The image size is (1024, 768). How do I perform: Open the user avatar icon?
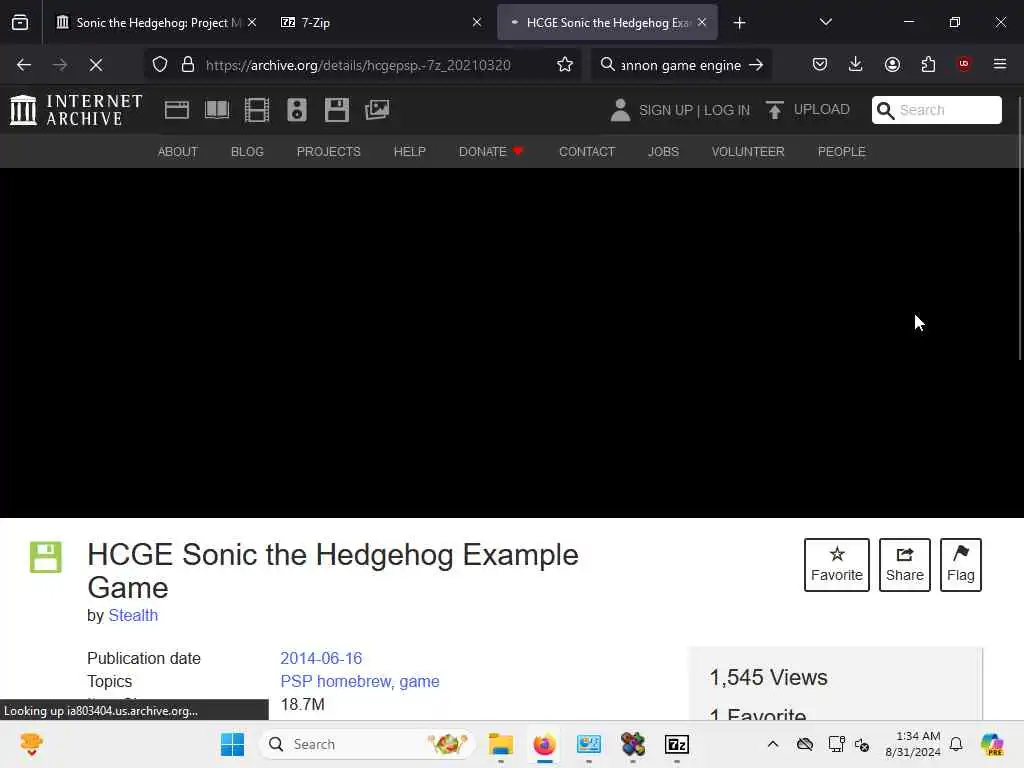click(x=620, y=110)
